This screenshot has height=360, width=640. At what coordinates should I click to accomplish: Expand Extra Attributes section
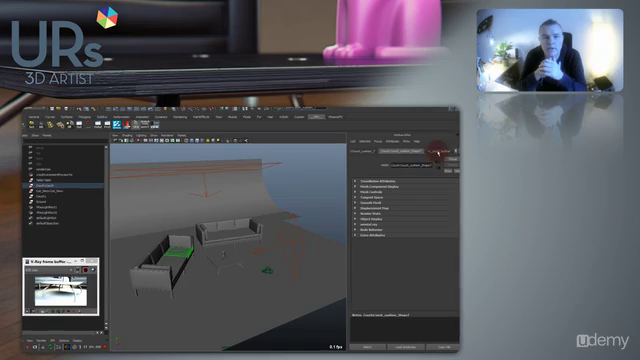tap(355, 235)
